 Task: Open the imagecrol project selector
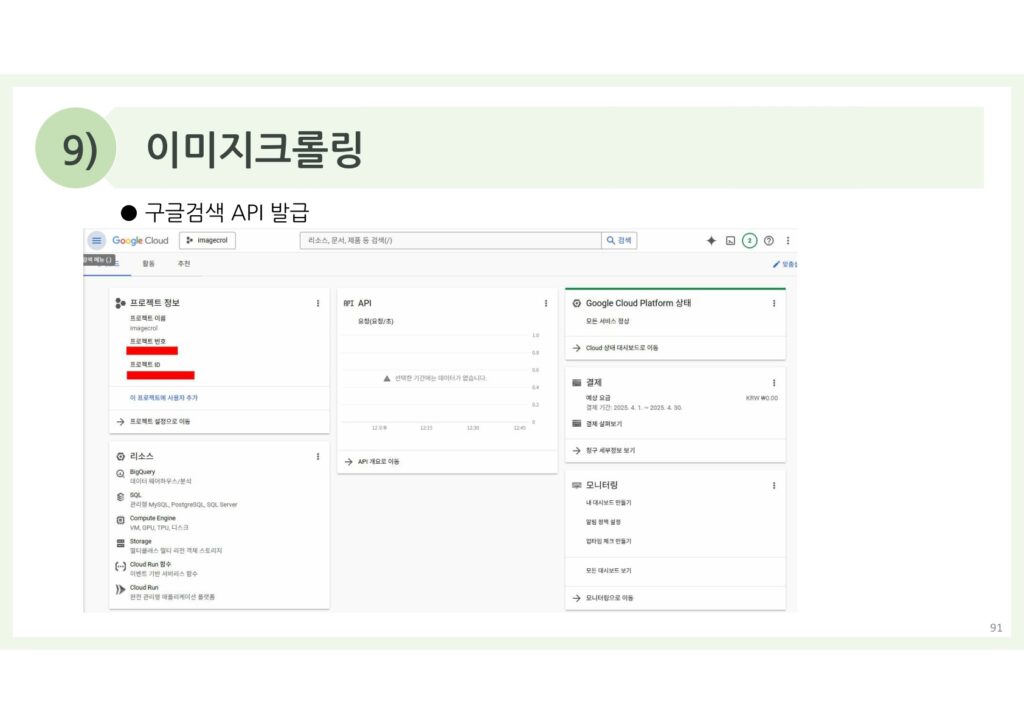pos(207,240)
